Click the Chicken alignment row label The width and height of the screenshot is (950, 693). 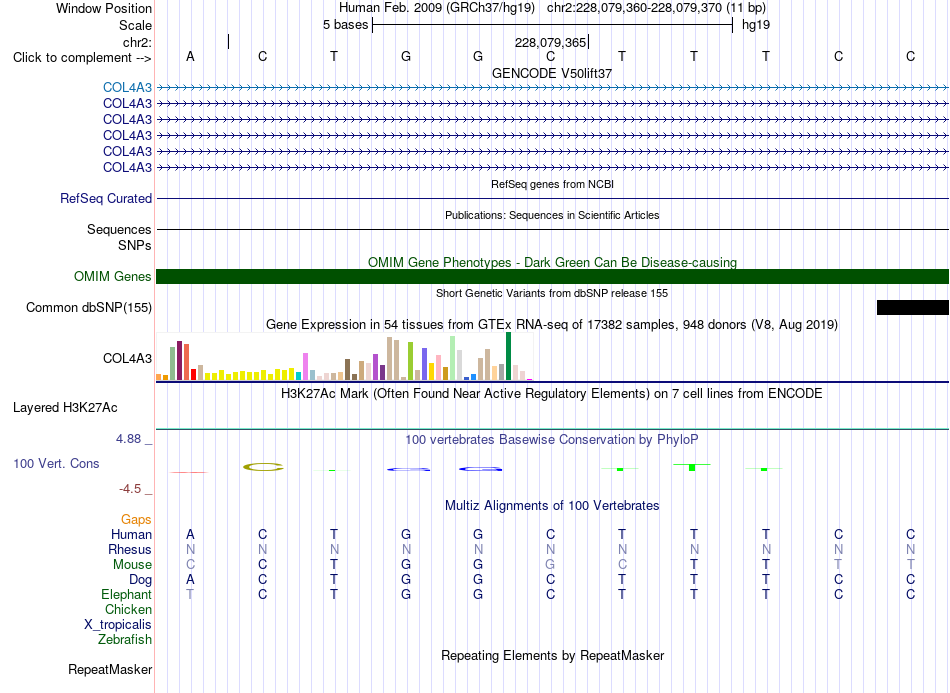tap(128, 609)
